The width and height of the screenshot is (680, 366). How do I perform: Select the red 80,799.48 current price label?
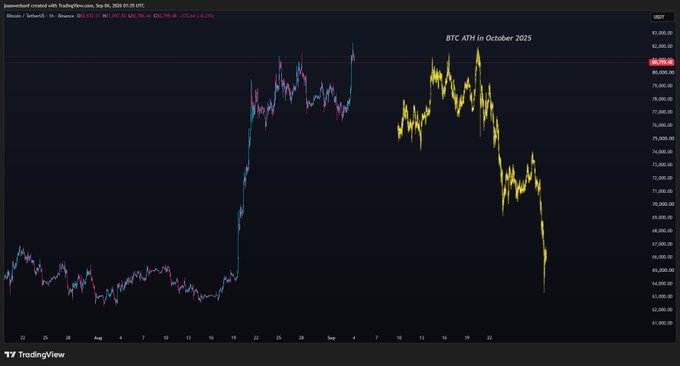click(661, 62)
